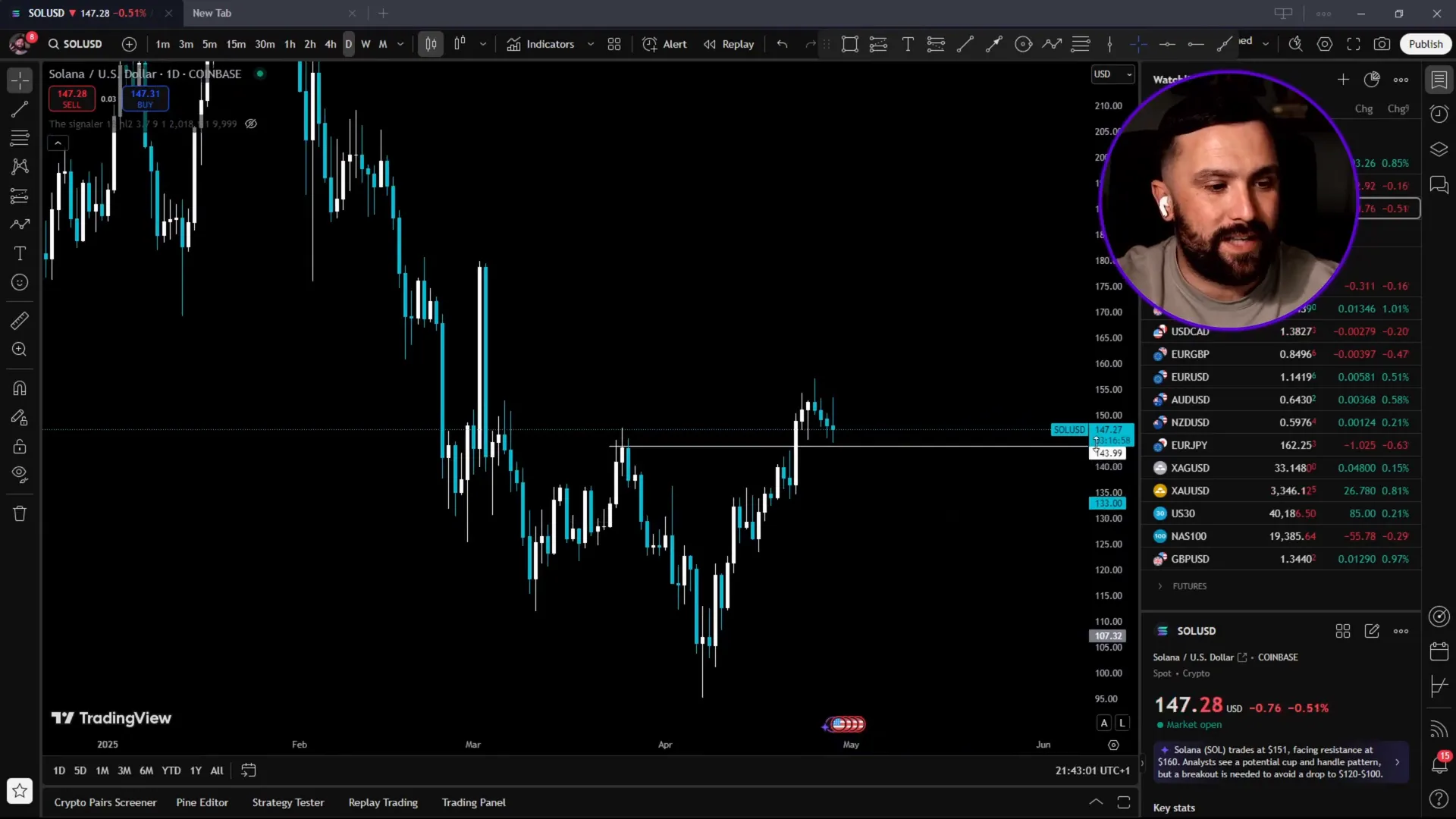This screenshot has width=1456, height=819.
Task: Select the crosshair cursor tool
Action: pyautogui.click(x=20, y=80)
